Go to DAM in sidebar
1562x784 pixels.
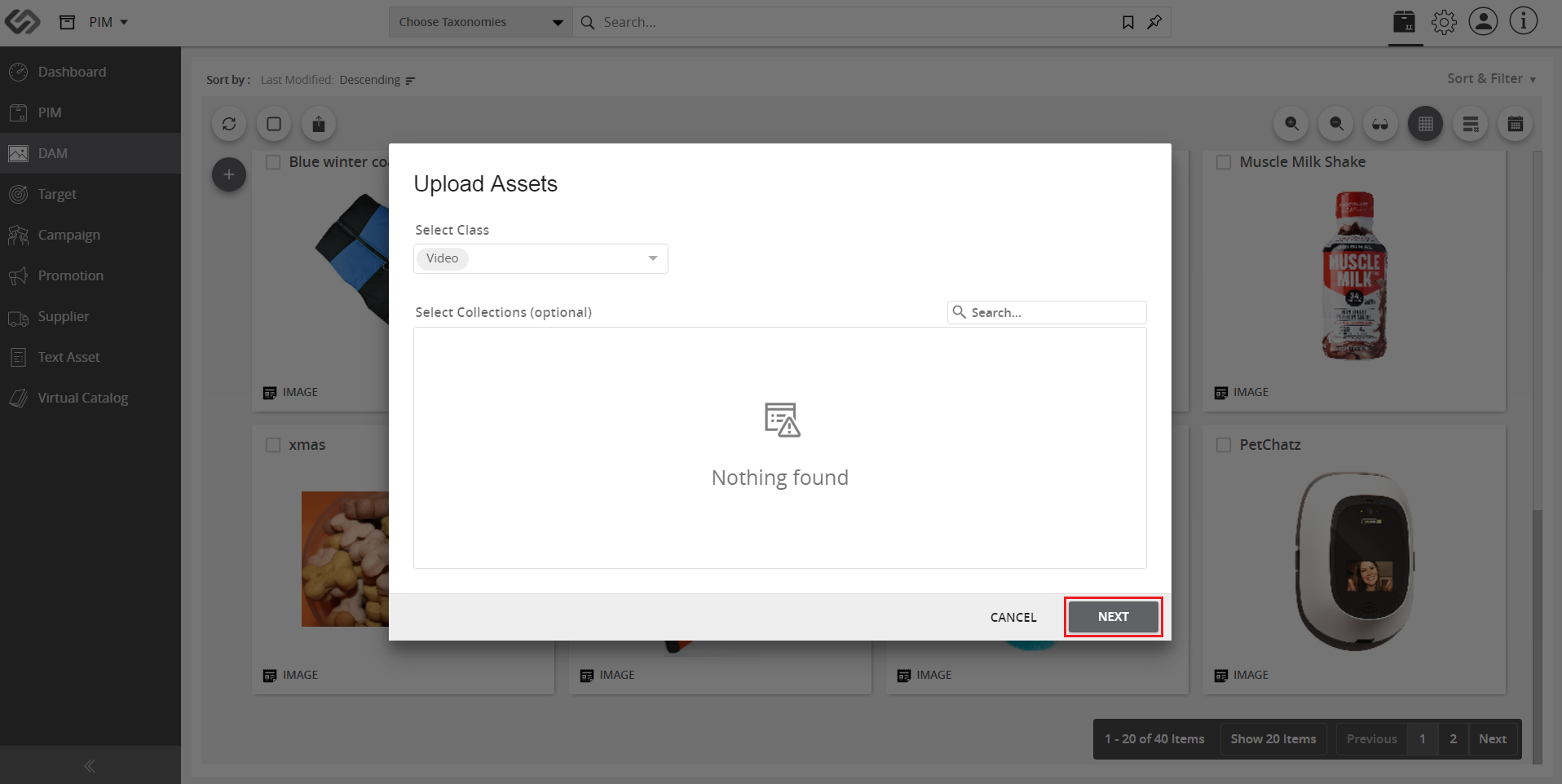[x=90, y=153]
